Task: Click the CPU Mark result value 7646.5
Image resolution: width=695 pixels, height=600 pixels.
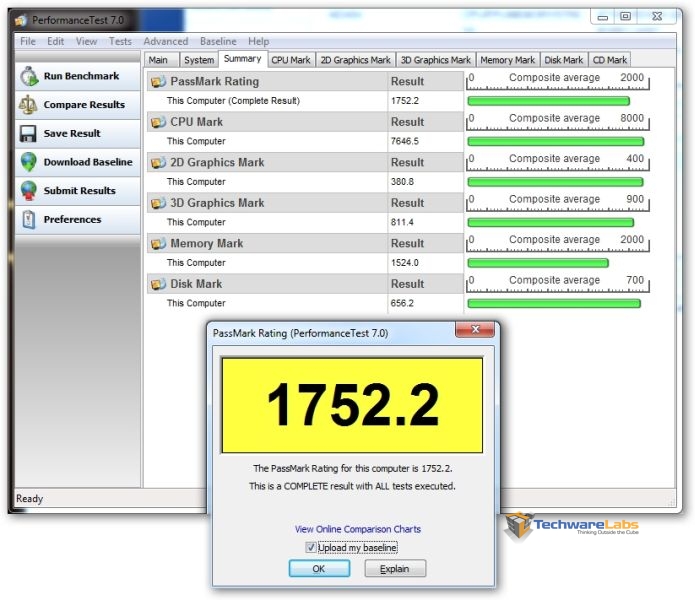Action: [x=405, y=141]
